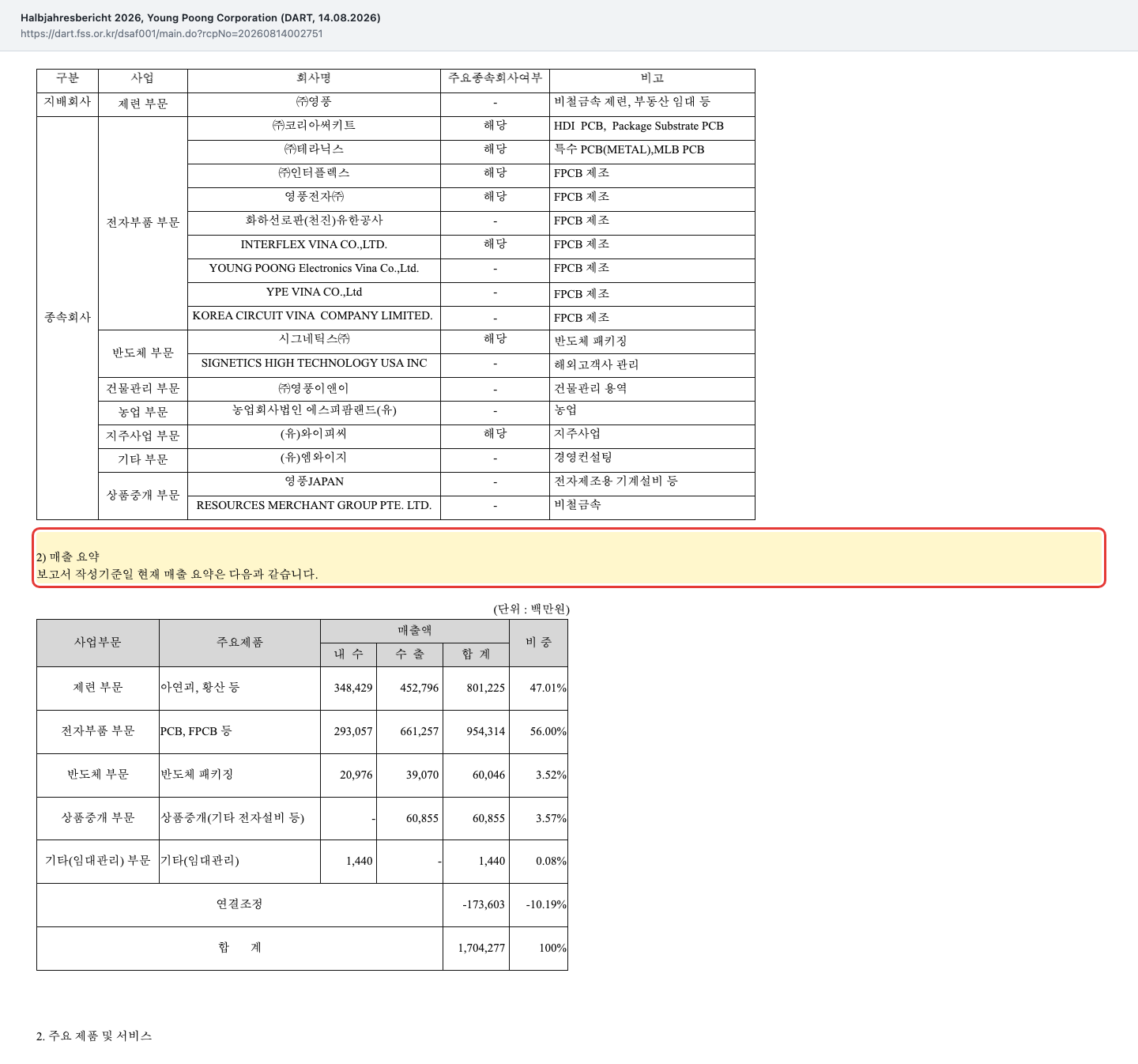The image size is (1138, 1064).
Task: Select the 기타(임대관리) 부문 segment cell
Action: click(x=98, y=861)
